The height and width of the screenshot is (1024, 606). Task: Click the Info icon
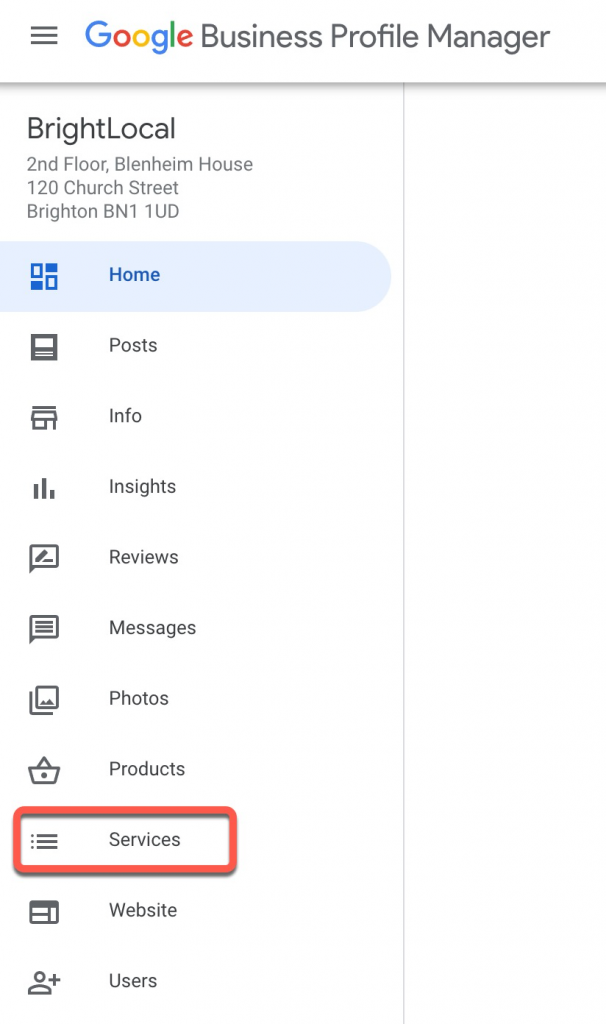pos(44,416)
